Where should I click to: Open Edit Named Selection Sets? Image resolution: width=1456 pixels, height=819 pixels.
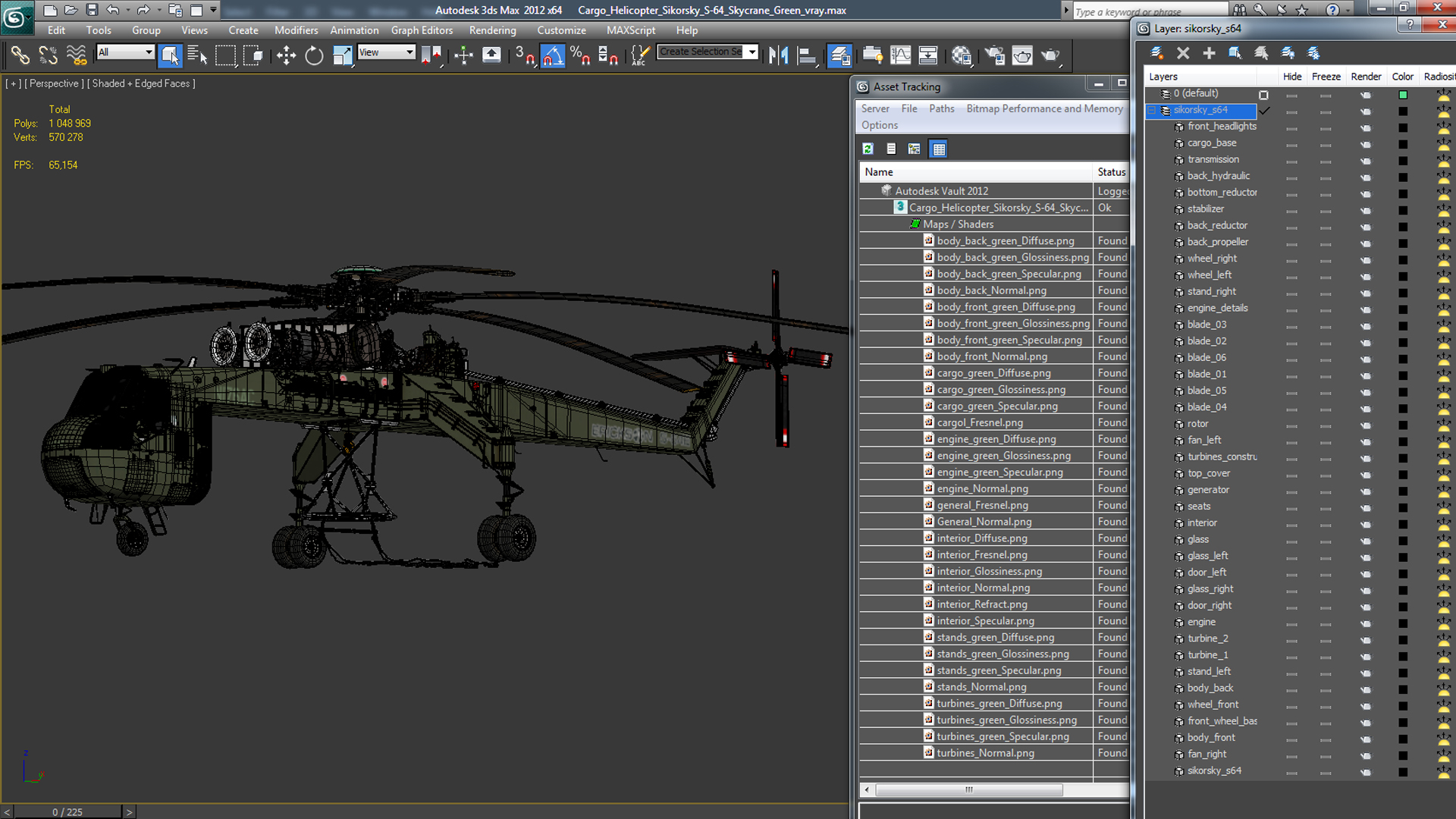point(640,55)
